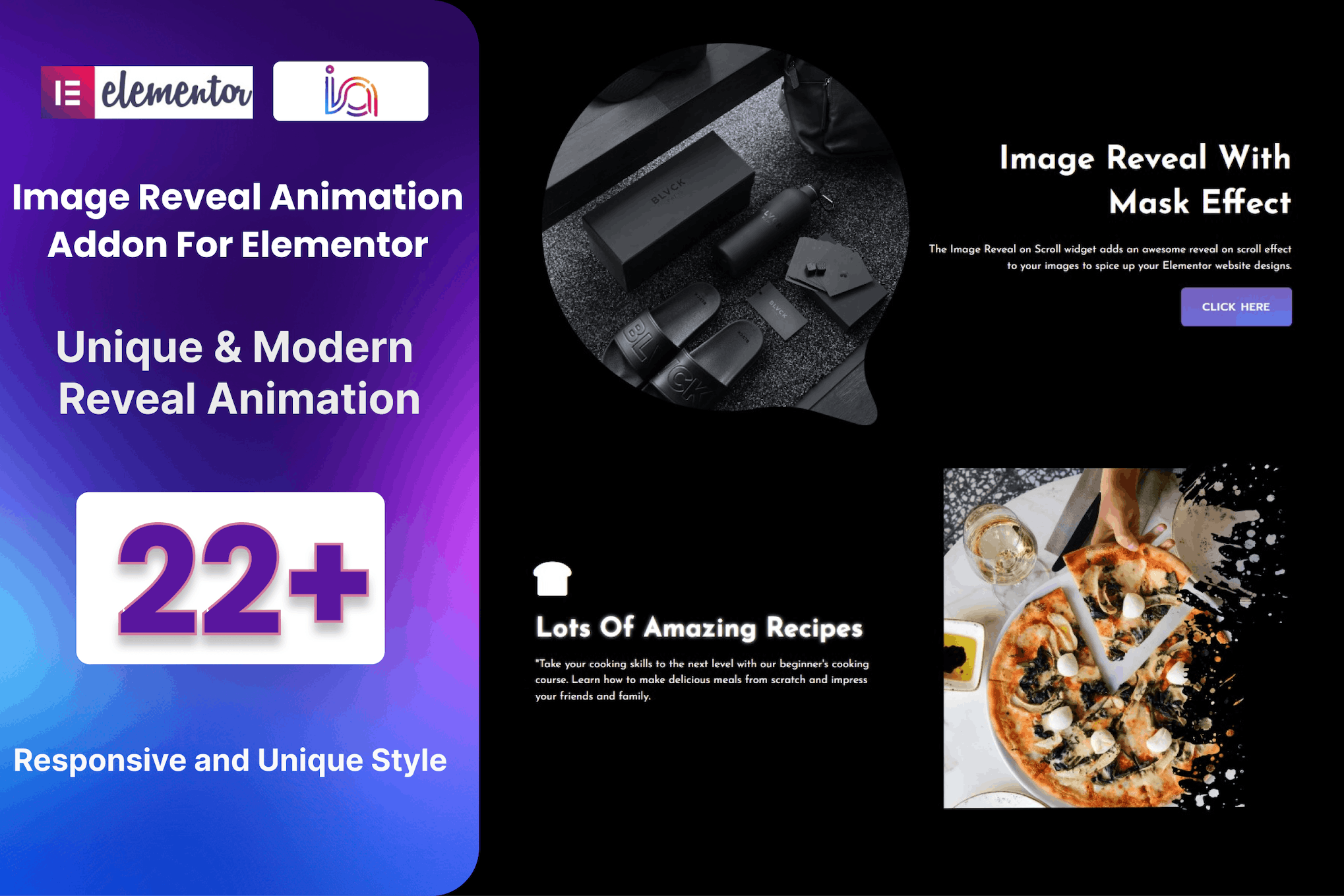Select the 'Unique & Modern Reveal Animation' tab text
The height and width of the screenshot is (896, 1344).
point(236,373)
